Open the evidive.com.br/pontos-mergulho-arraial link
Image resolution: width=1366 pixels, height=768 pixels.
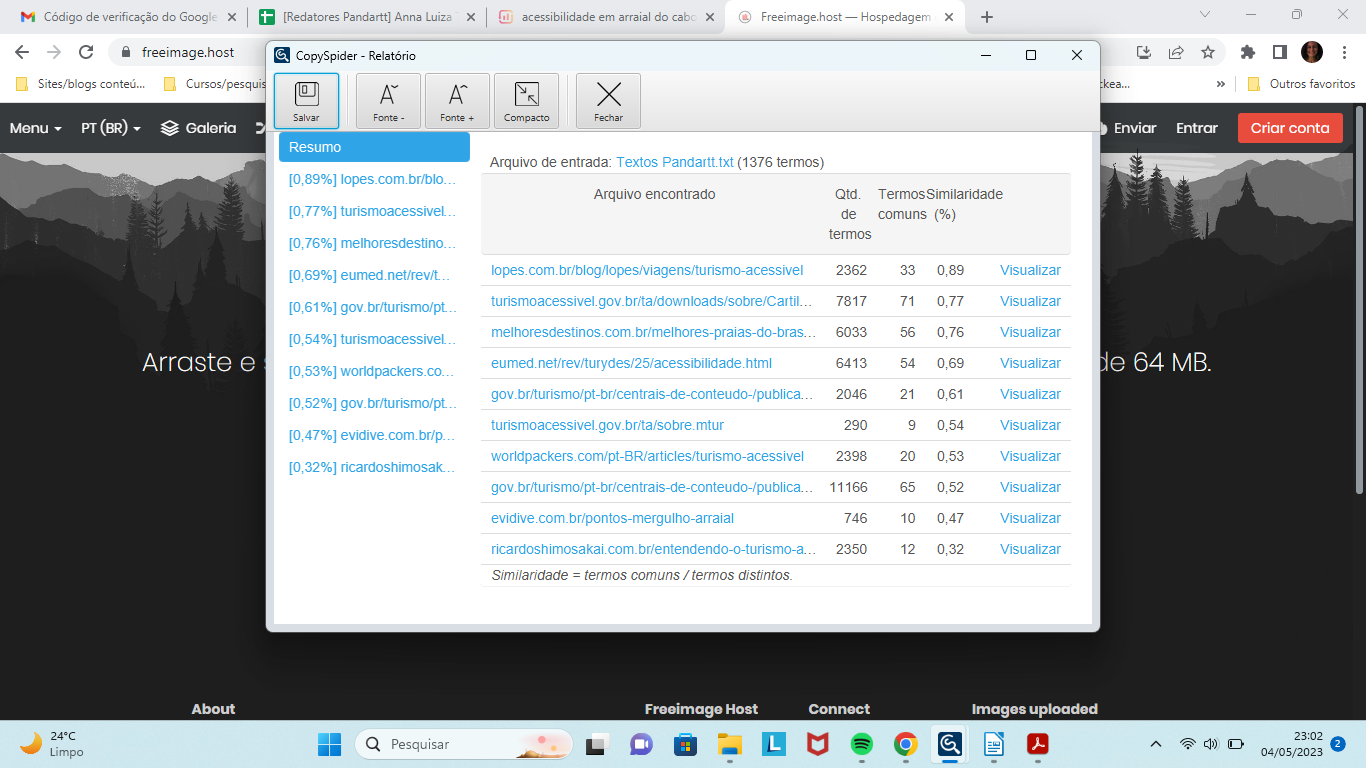612,518
